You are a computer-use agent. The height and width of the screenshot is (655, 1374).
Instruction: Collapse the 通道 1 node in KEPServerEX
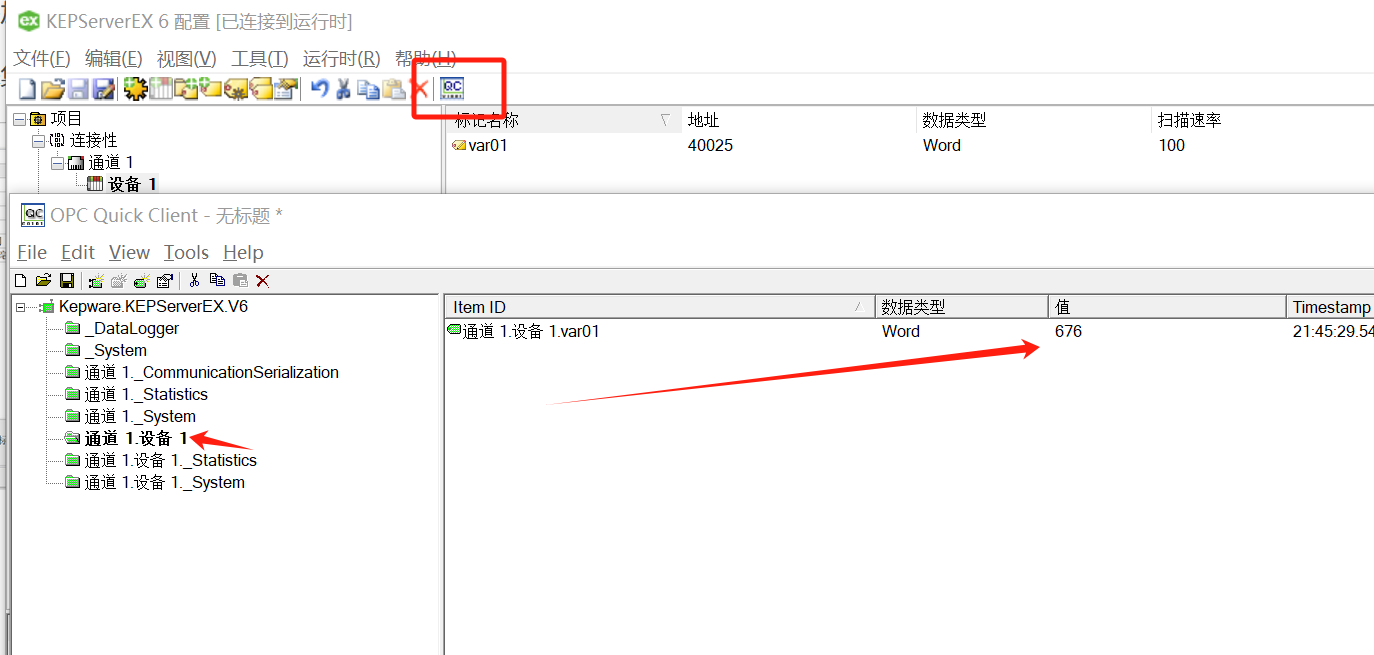coord(57,162)
